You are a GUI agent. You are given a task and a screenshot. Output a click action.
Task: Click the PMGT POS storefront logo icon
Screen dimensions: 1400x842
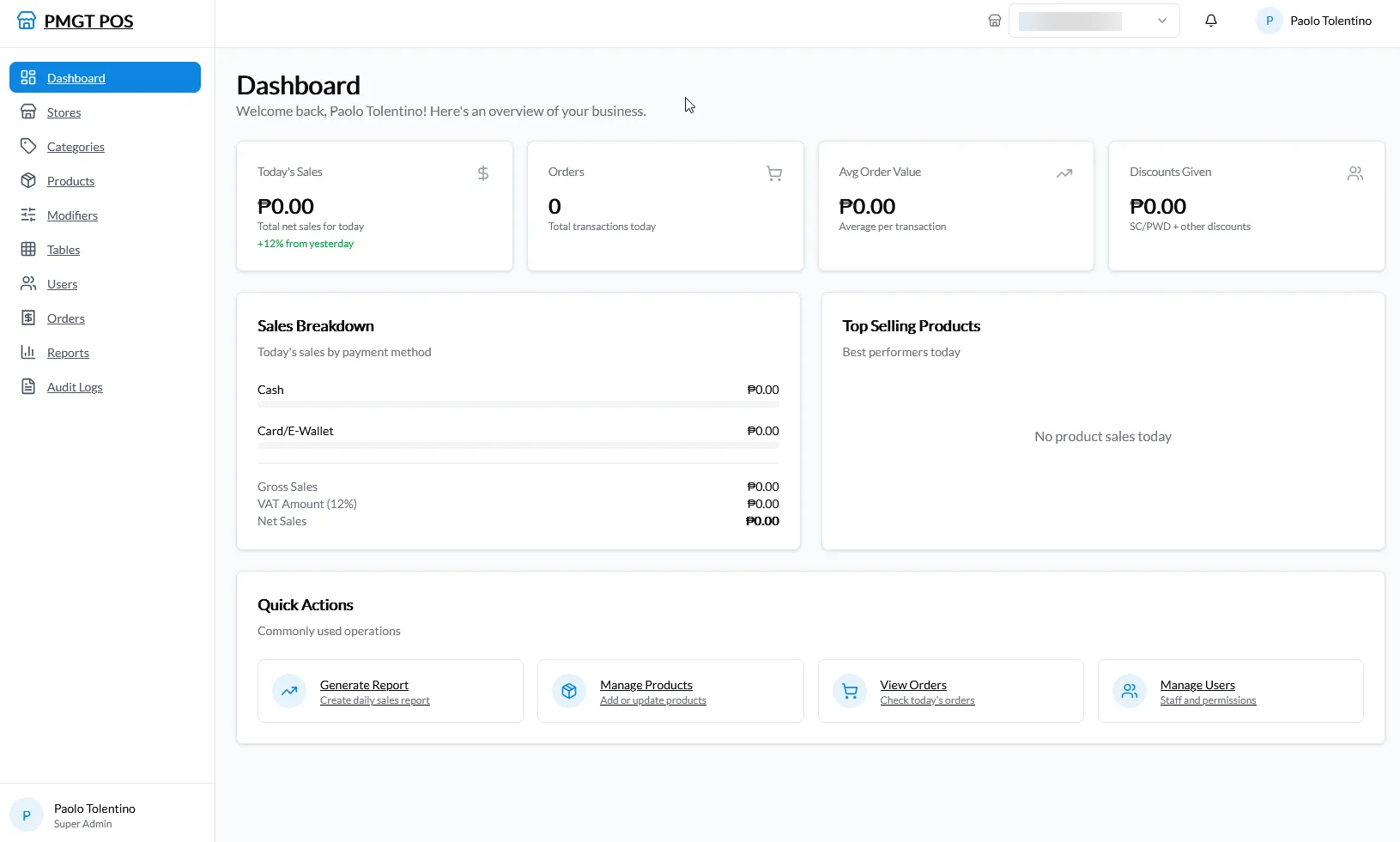click(27, 21)
